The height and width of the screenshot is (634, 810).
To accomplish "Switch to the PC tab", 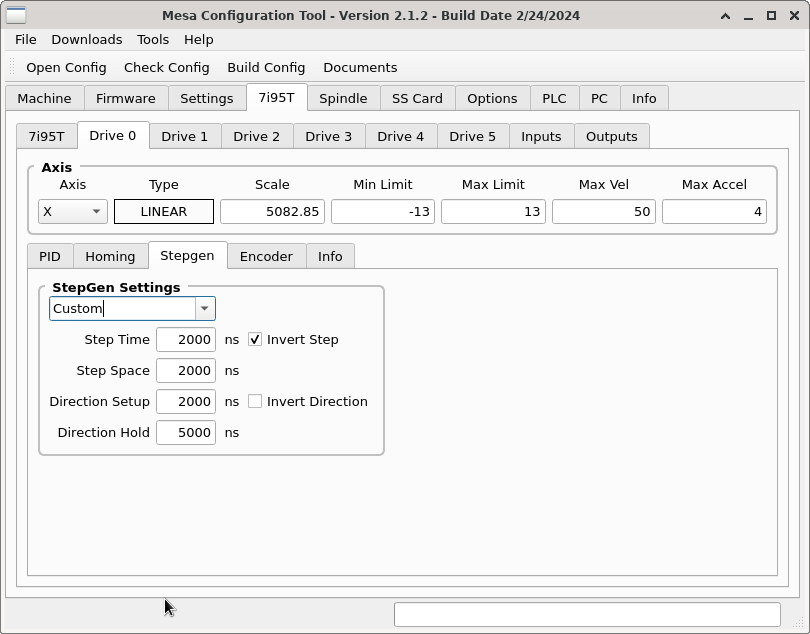I will click(599, 98).
